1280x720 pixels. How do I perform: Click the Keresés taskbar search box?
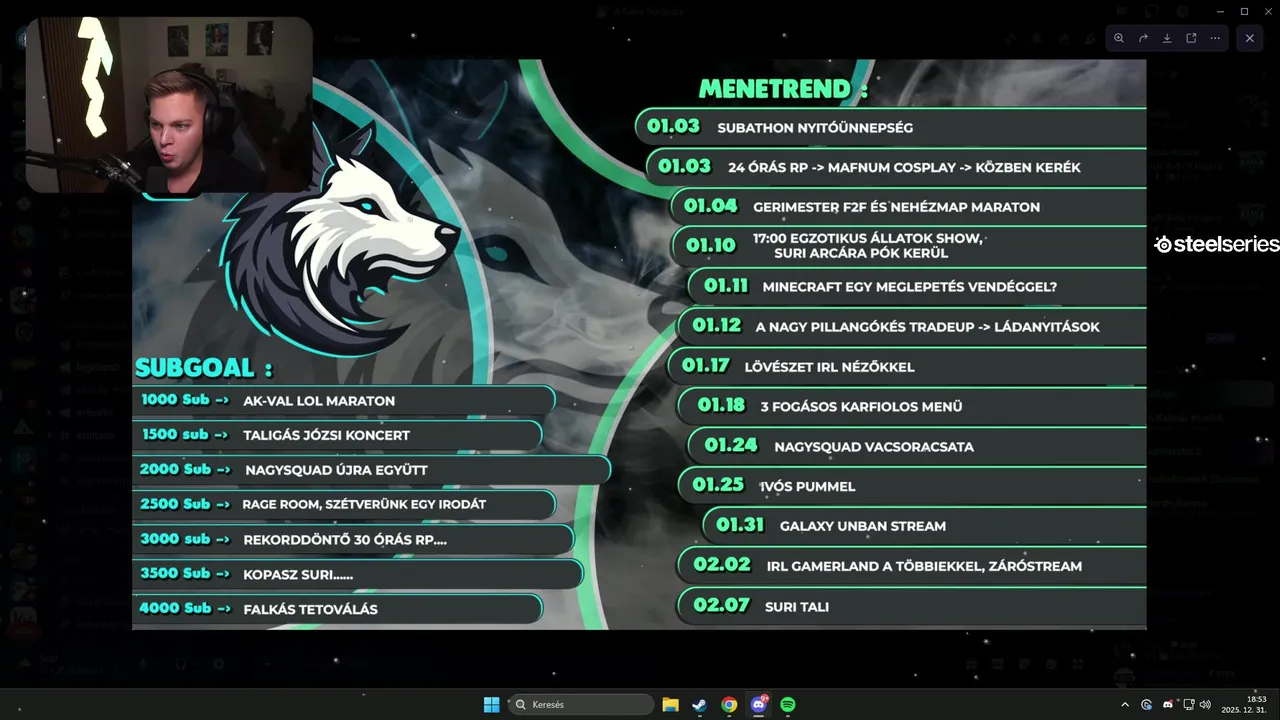581,705
